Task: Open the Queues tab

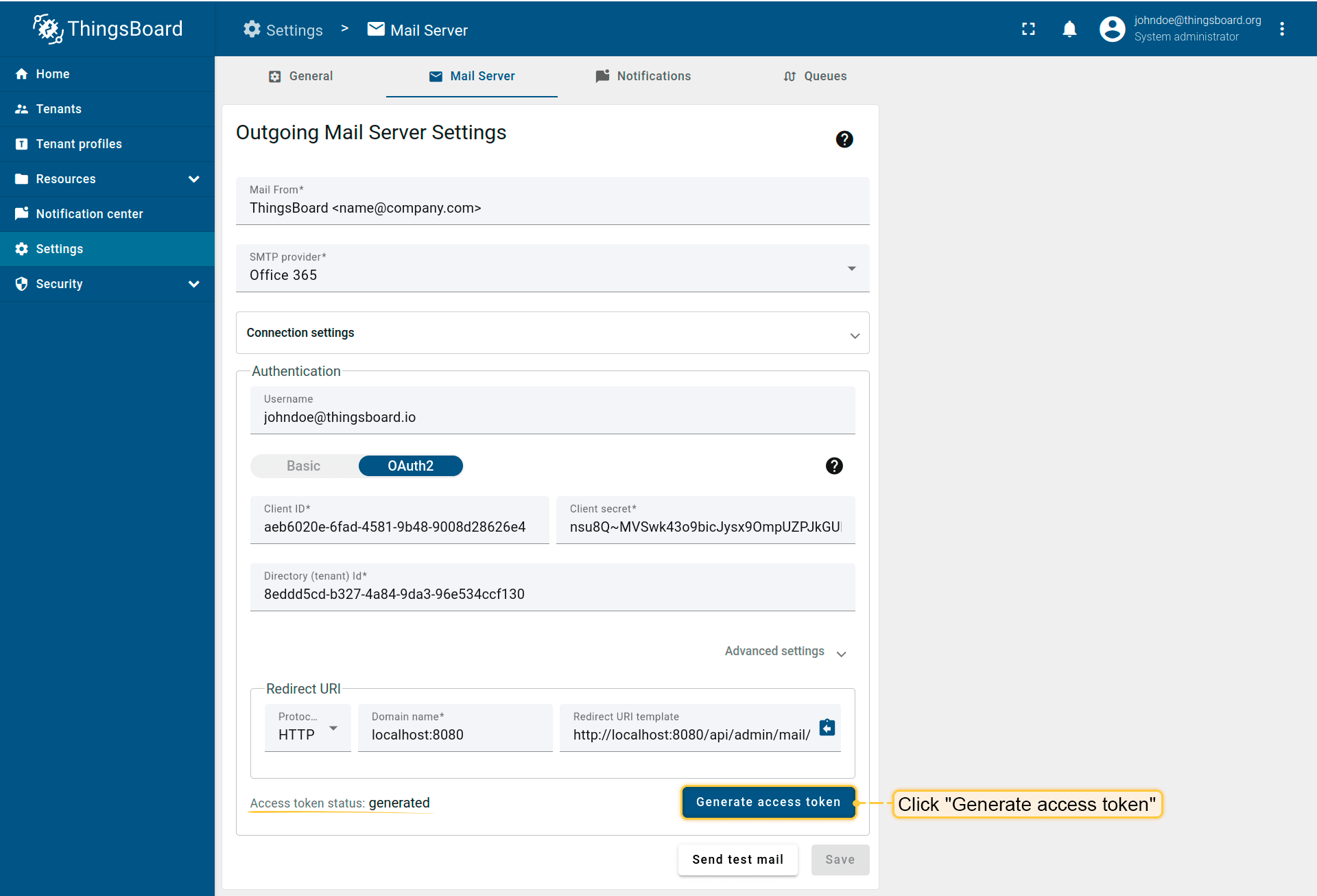Action: pos(815,76)
